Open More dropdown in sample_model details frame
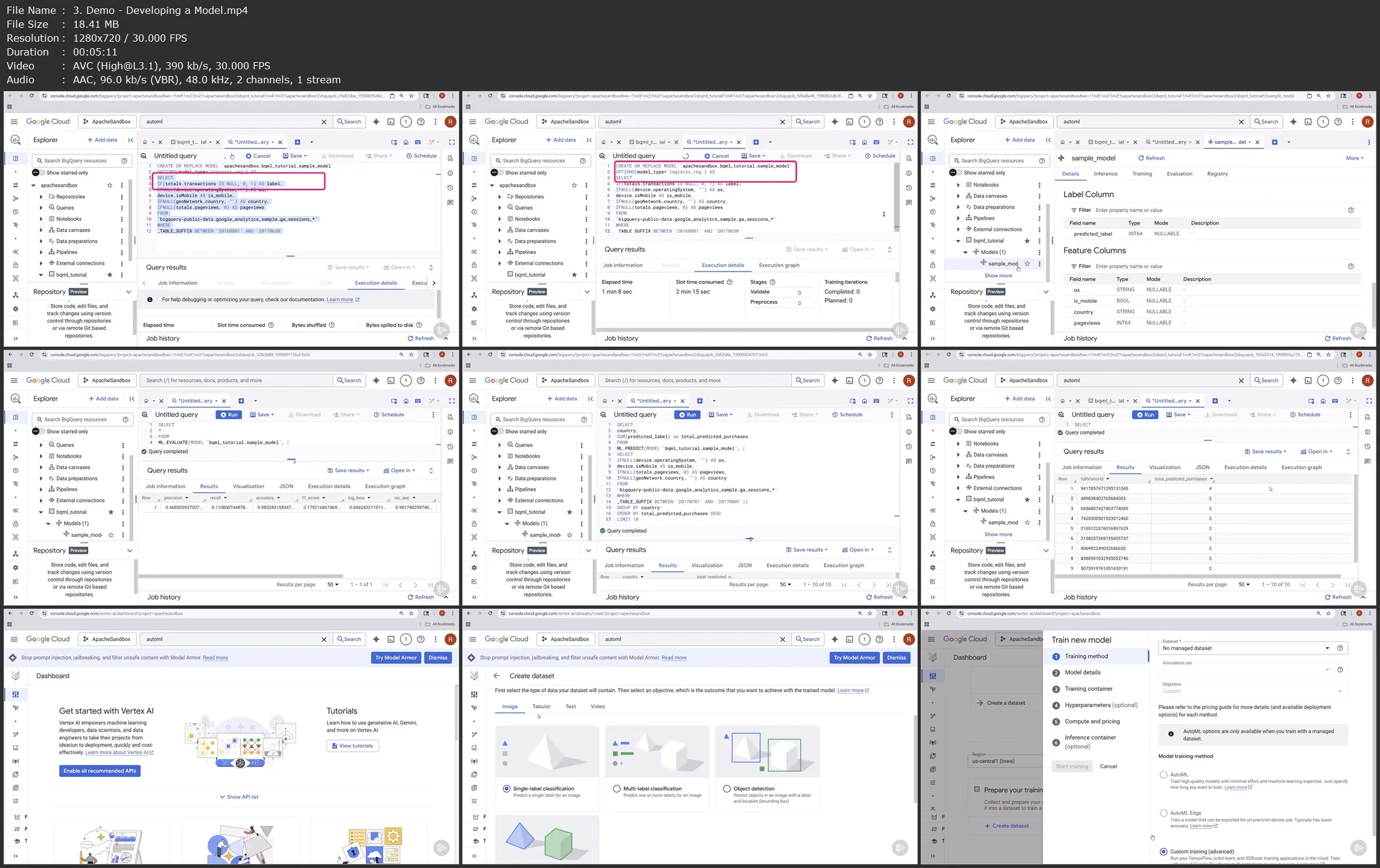 (1355, 159)
